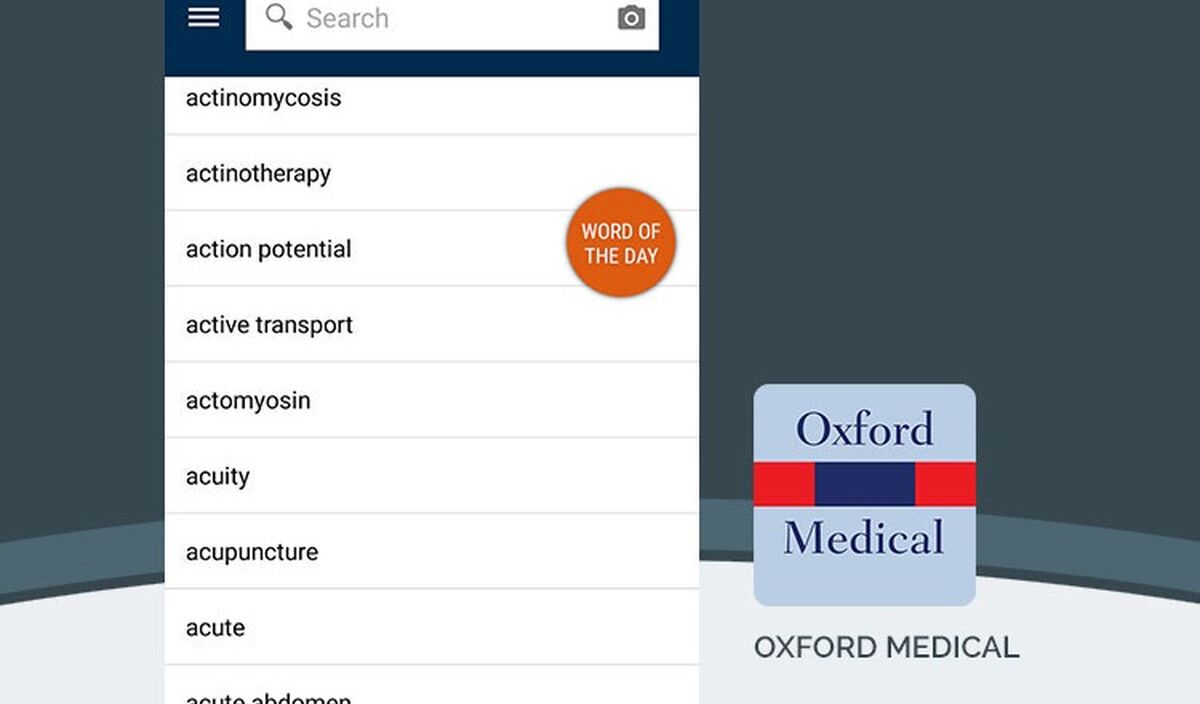This screenshot has height=704, width=1200.
Task: Click the word Oxford in the logo
Action: point(865,430)
